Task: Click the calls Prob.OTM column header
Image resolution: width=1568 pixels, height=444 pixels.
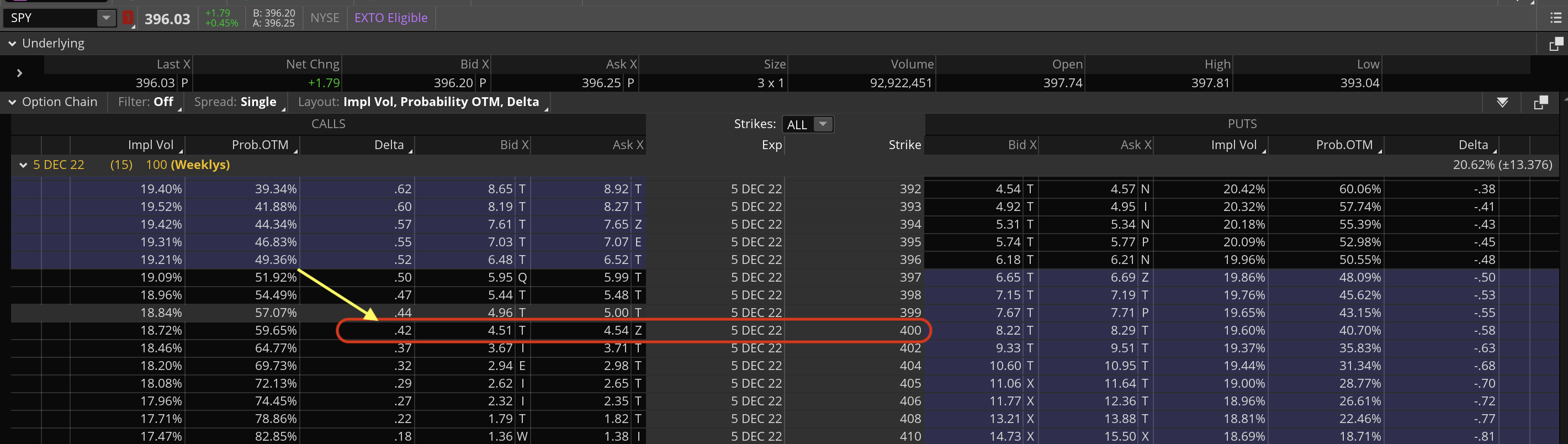Action: pos(260,145)
